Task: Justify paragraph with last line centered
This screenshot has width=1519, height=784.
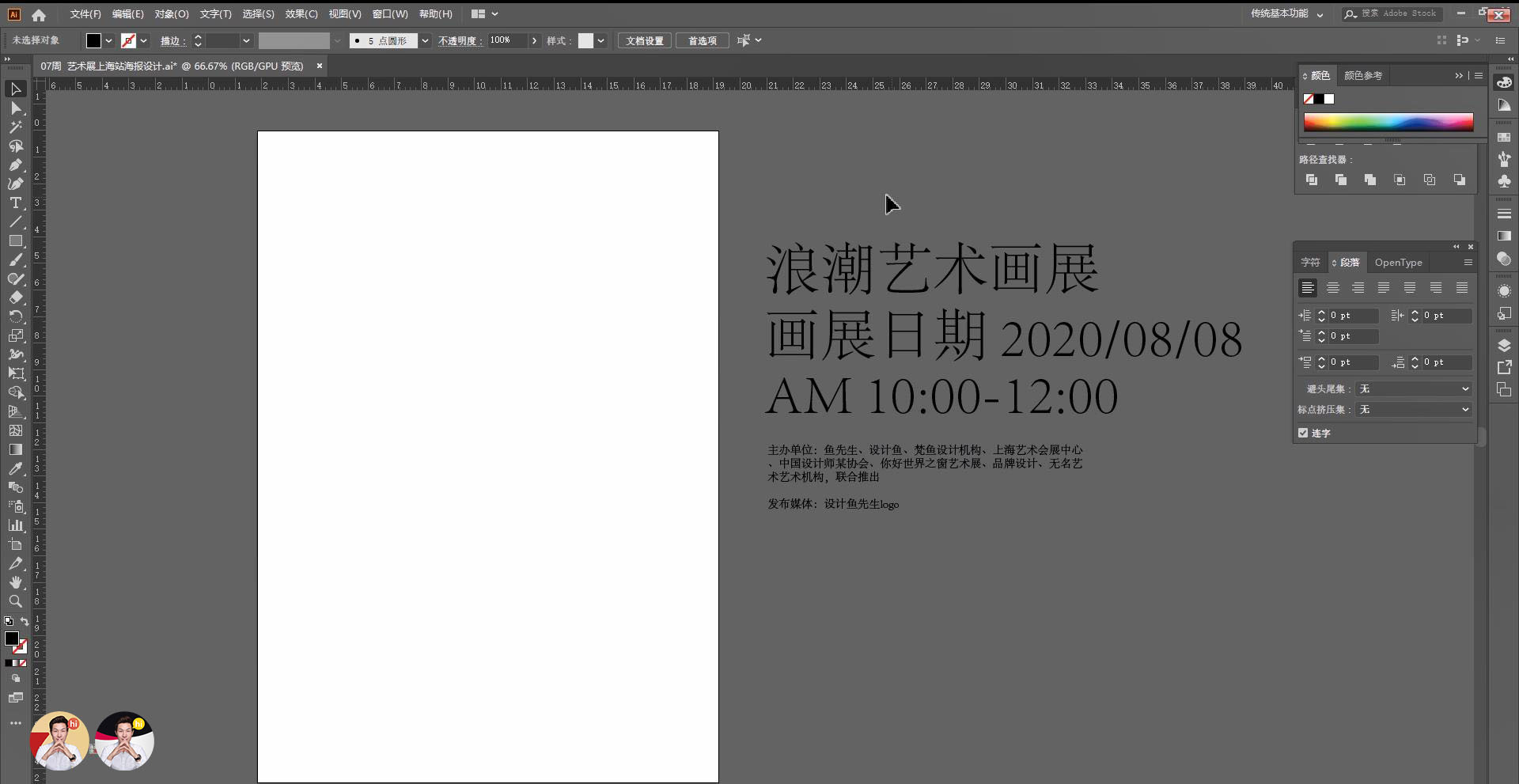Action: click(1410, 288)
